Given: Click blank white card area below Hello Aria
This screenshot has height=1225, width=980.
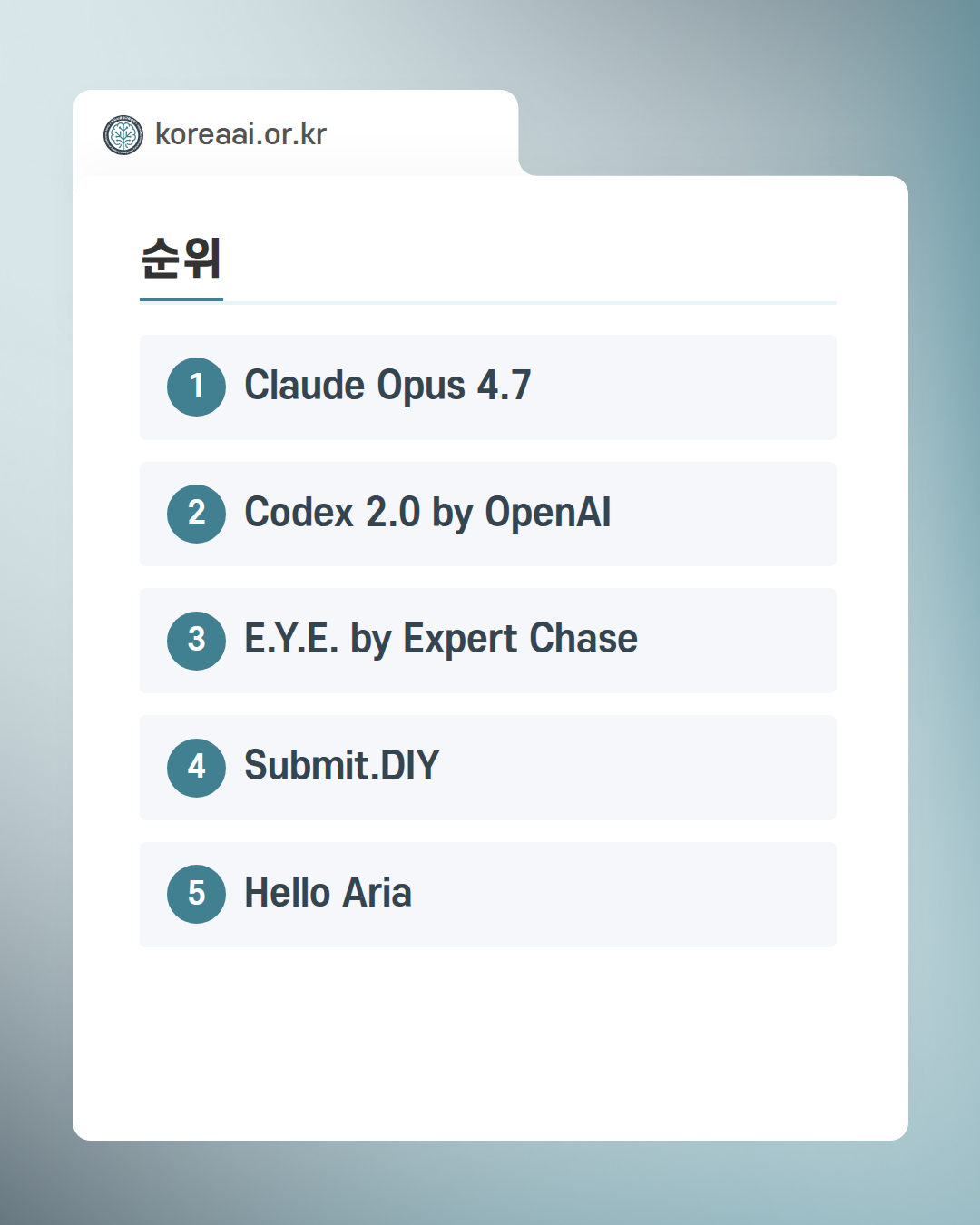Looking at the screenshot, I should pyautogui.click(x=490, y=1044).
